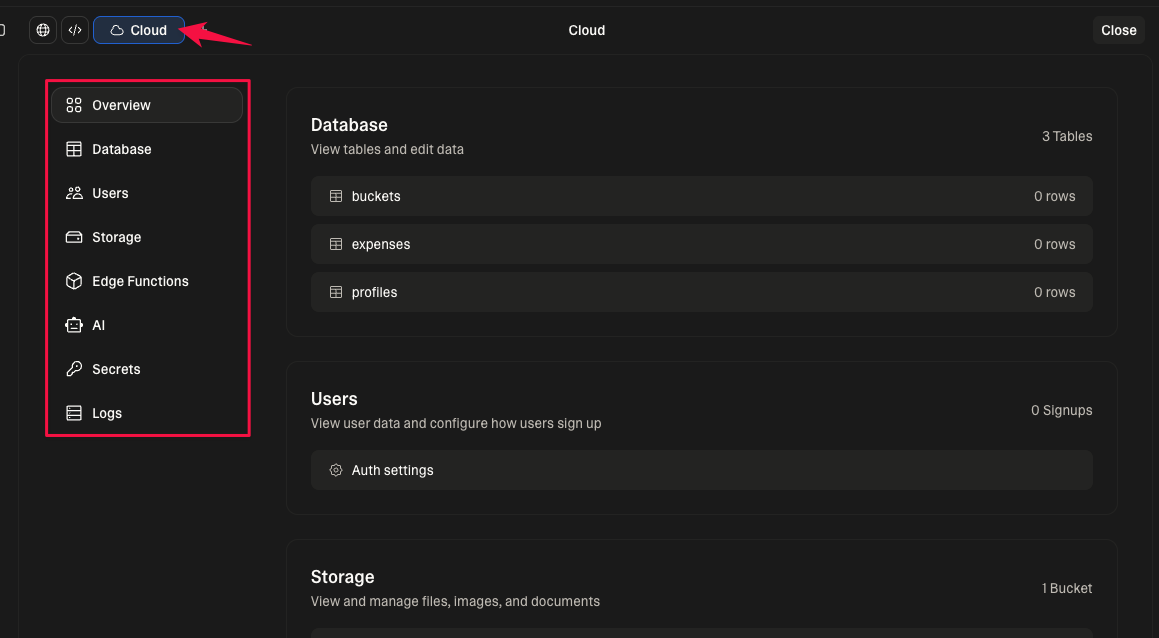
Task: Close the Cloud panel
Action: [x=1117, y=29]
